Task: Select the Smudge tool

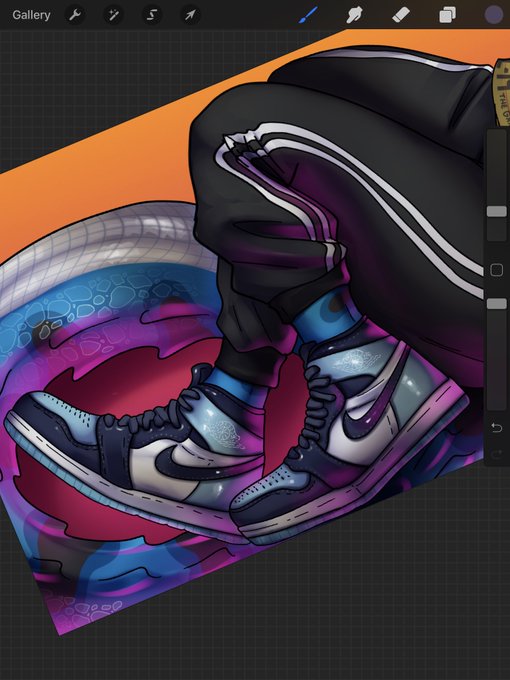Action: (x=354, y=15)
